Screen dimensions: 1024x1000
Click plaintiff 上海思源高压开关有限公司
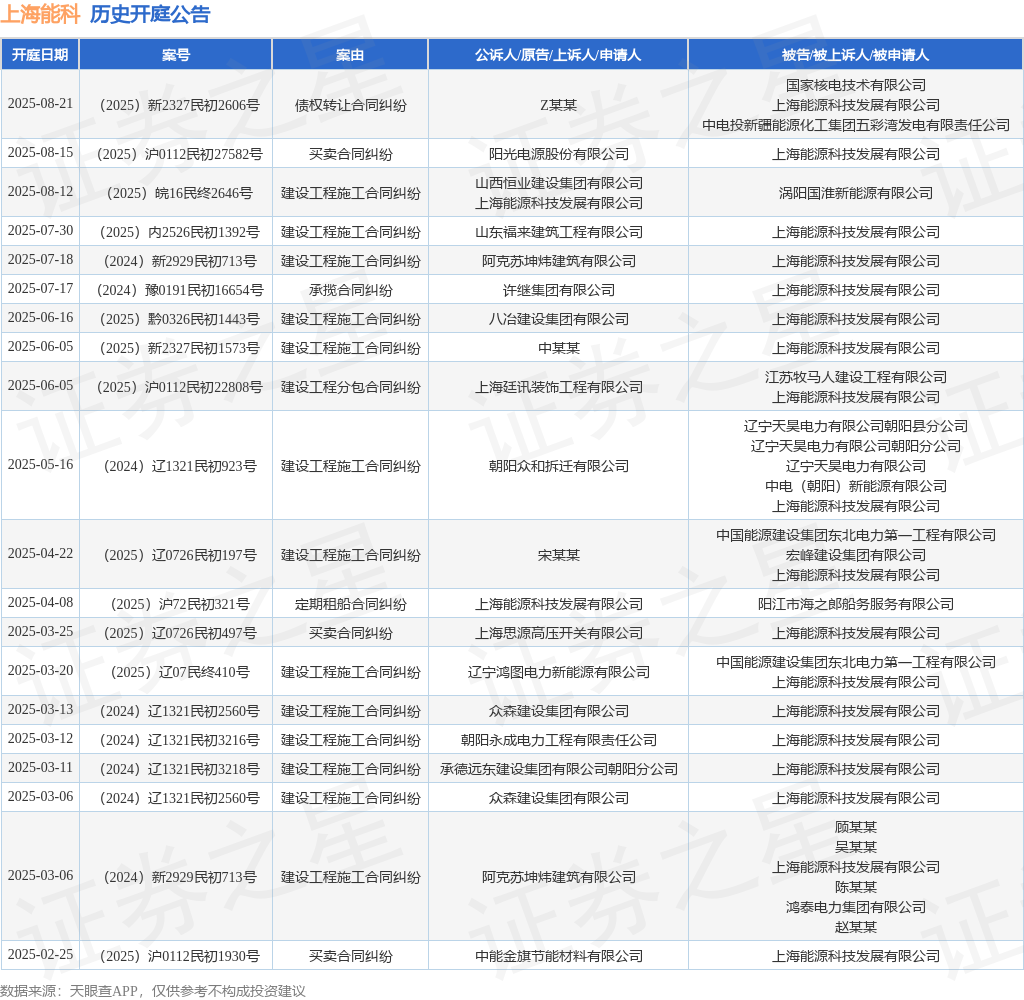click(x=558, y=633)
